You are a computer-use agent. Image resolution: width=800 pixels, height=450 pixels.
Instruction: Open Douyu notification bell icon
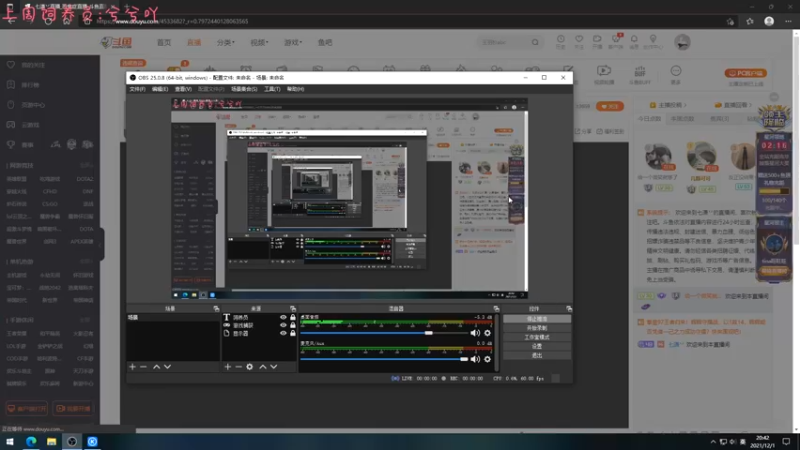point(634,41)
